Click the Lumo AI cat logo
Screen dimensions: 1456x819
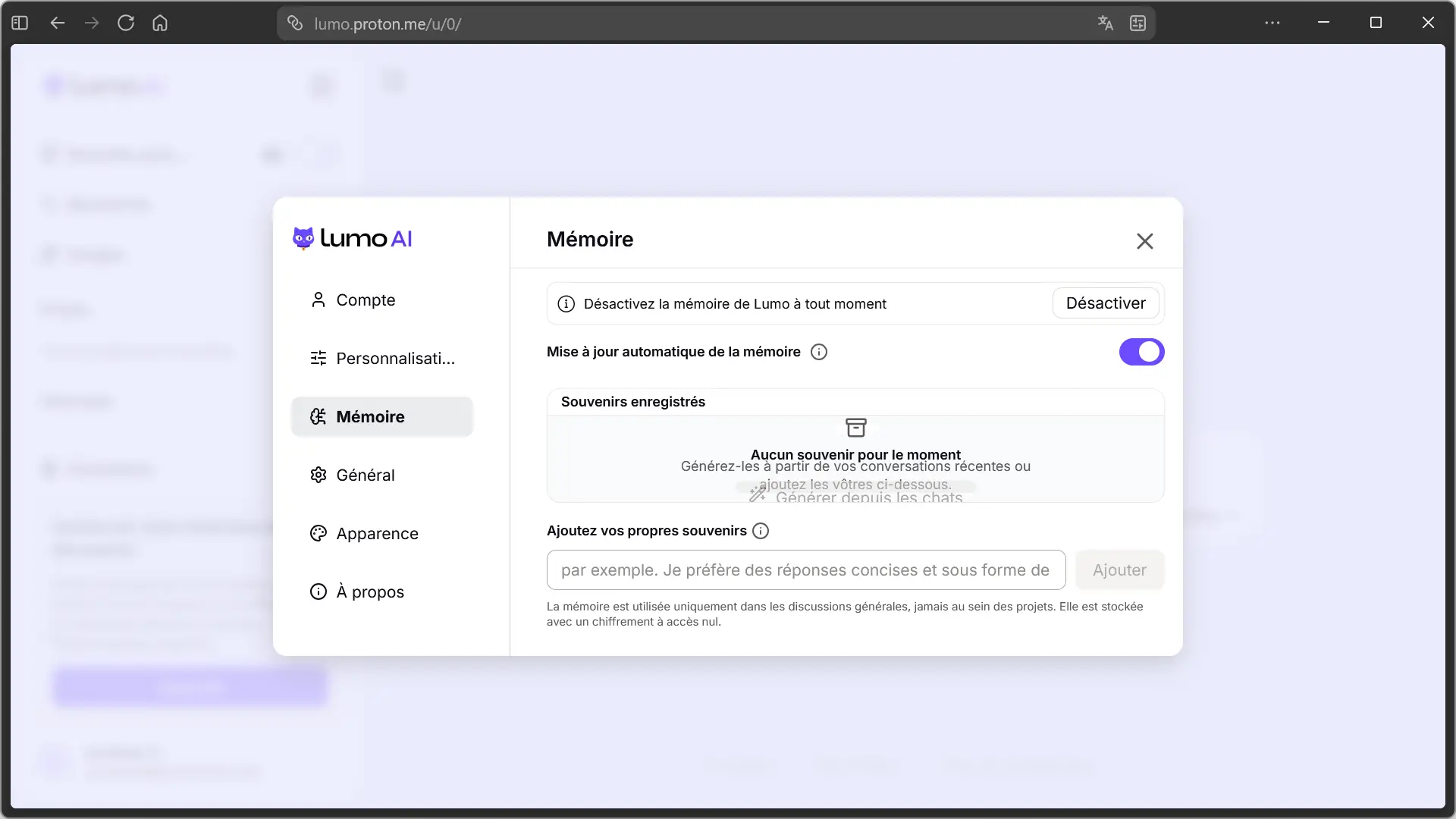point(303,239)
